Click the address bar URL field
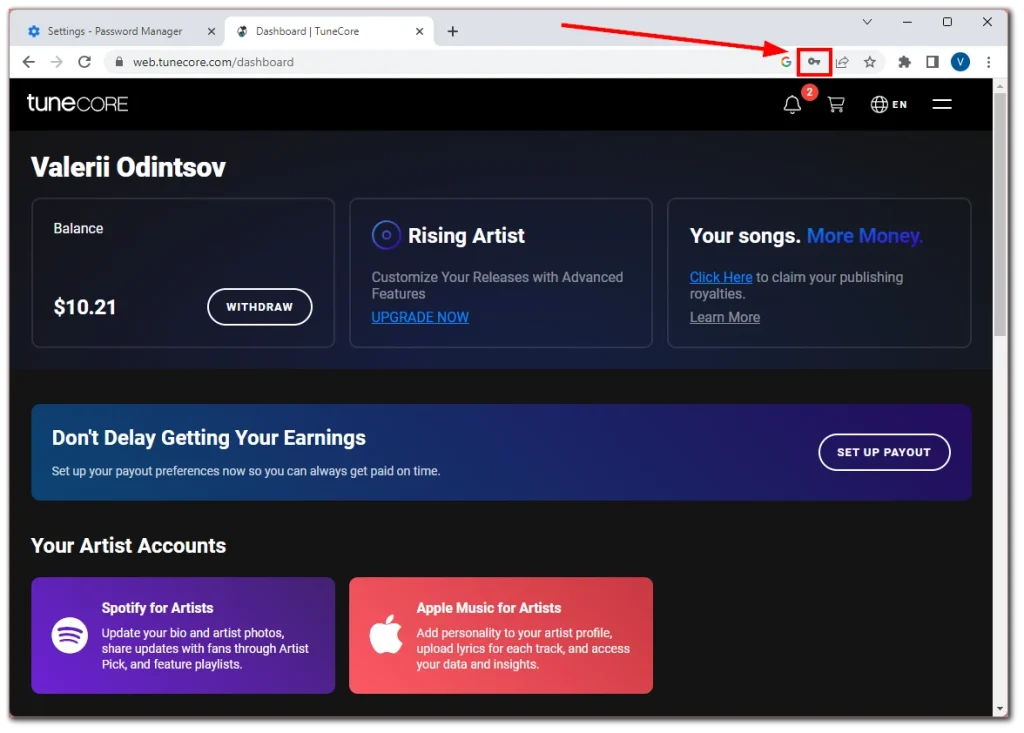 click(444, 62)
